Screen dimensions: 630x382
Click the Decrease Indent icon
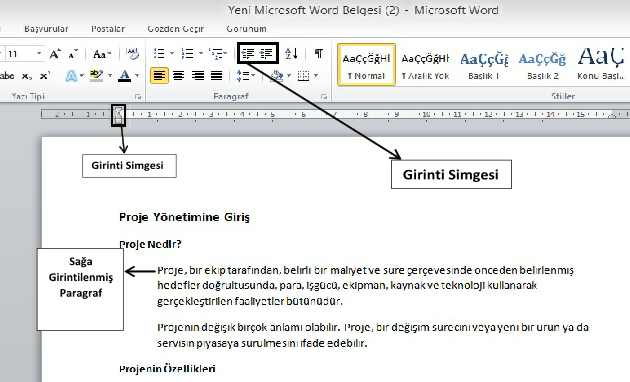[248, 53]
